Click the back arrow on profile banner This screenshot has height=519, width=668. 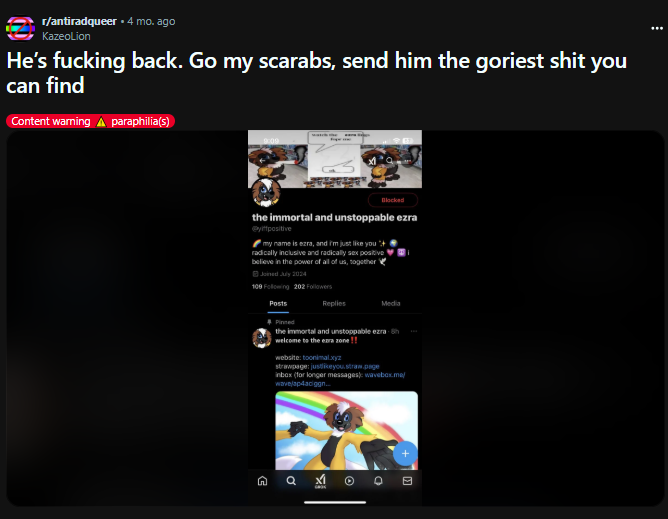(x=262, y=161)
